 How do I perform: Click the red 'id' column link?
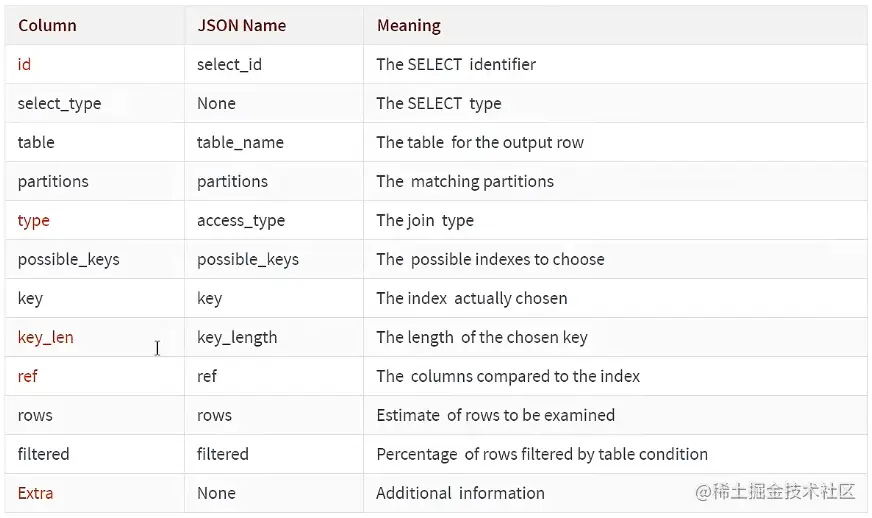coord(24,65)
